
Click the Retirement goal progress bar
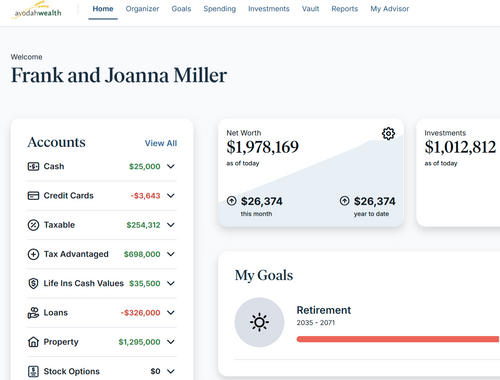(398, 339)
